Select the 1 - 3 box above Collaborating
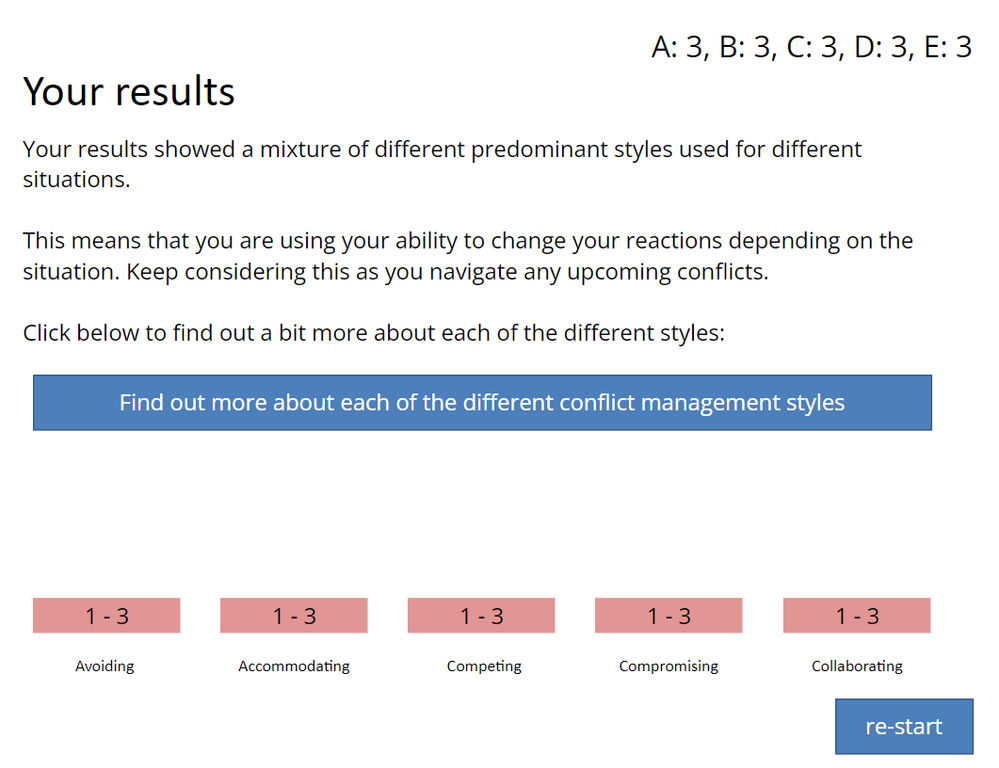The image size is (999, 768). point(856,616)
